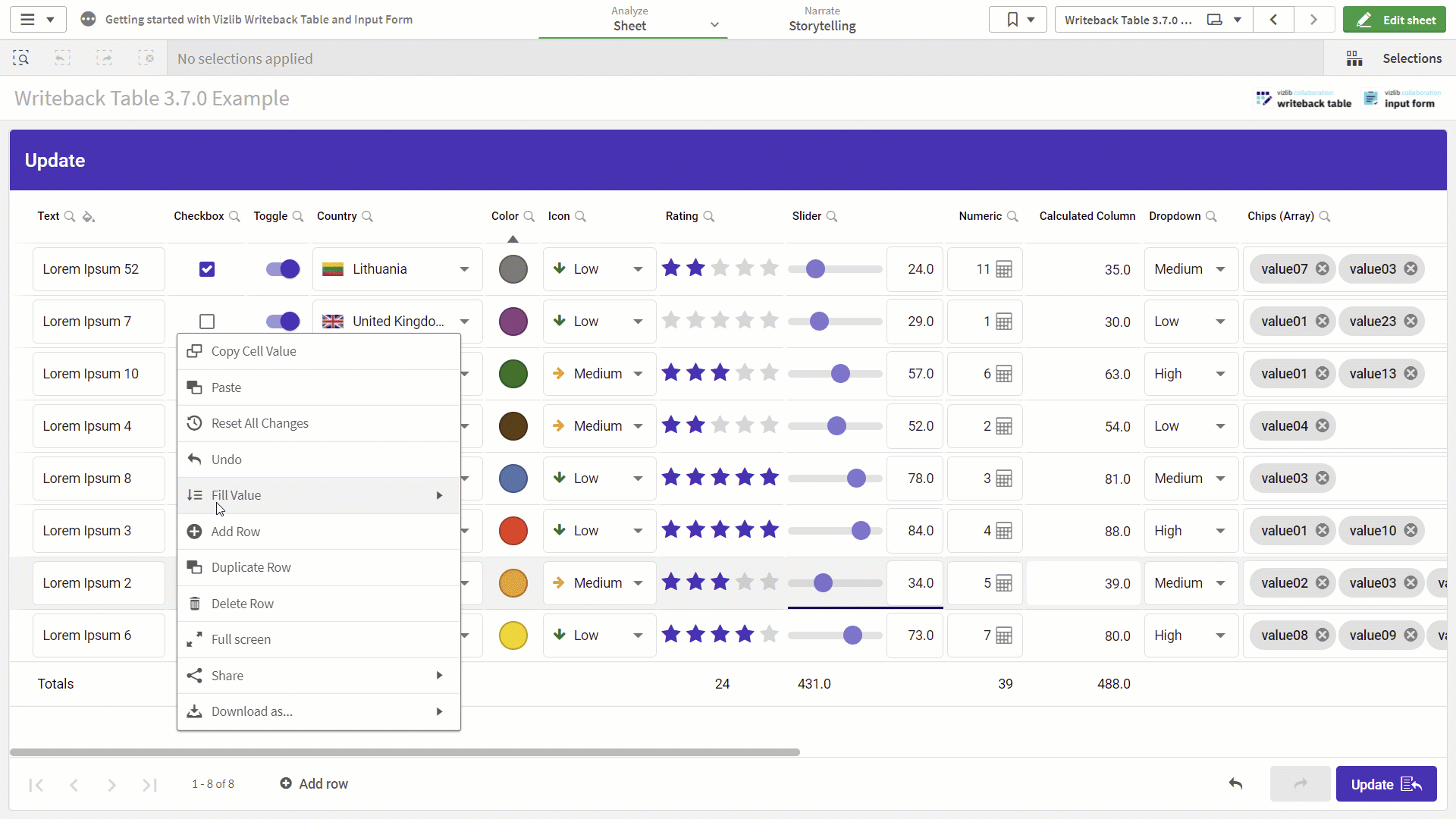The width and height of the screenshot is (1456, 819).
Task: Click search icon next to Country header
Action: click(x=368, y=216)
